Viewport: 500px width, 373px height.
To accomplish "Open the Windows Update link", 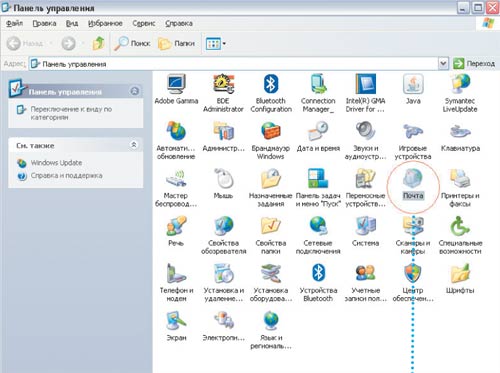I will point(56,163).
